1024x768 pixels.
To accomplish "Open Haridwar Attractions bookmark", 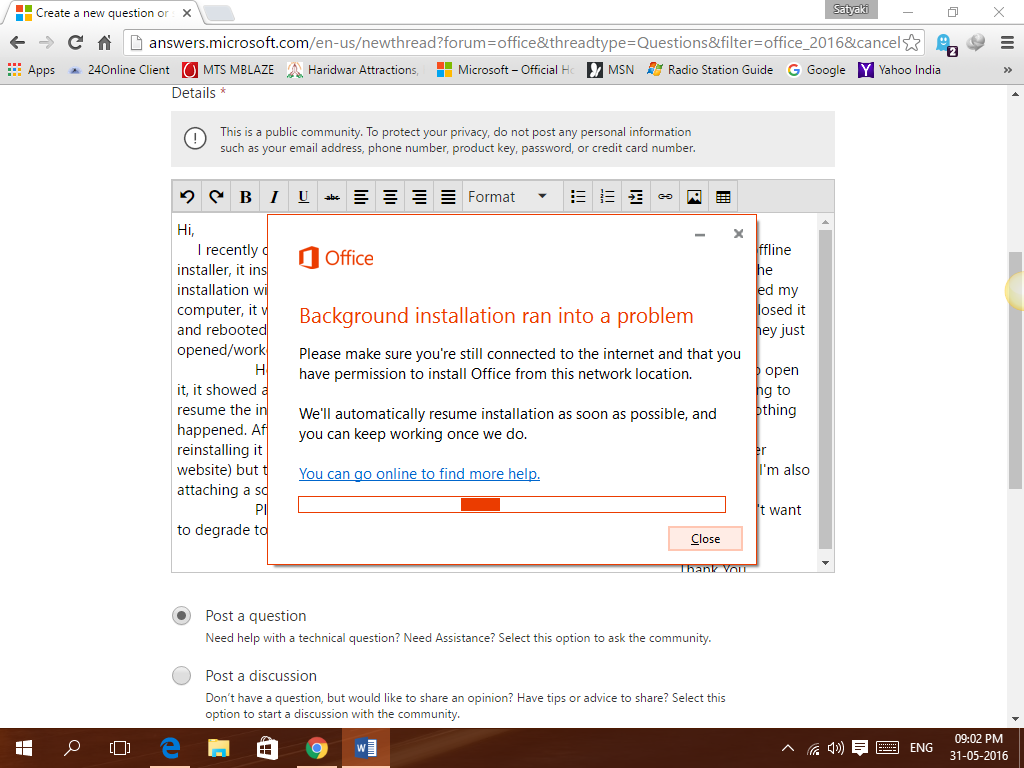I will [x=353, y=70].
